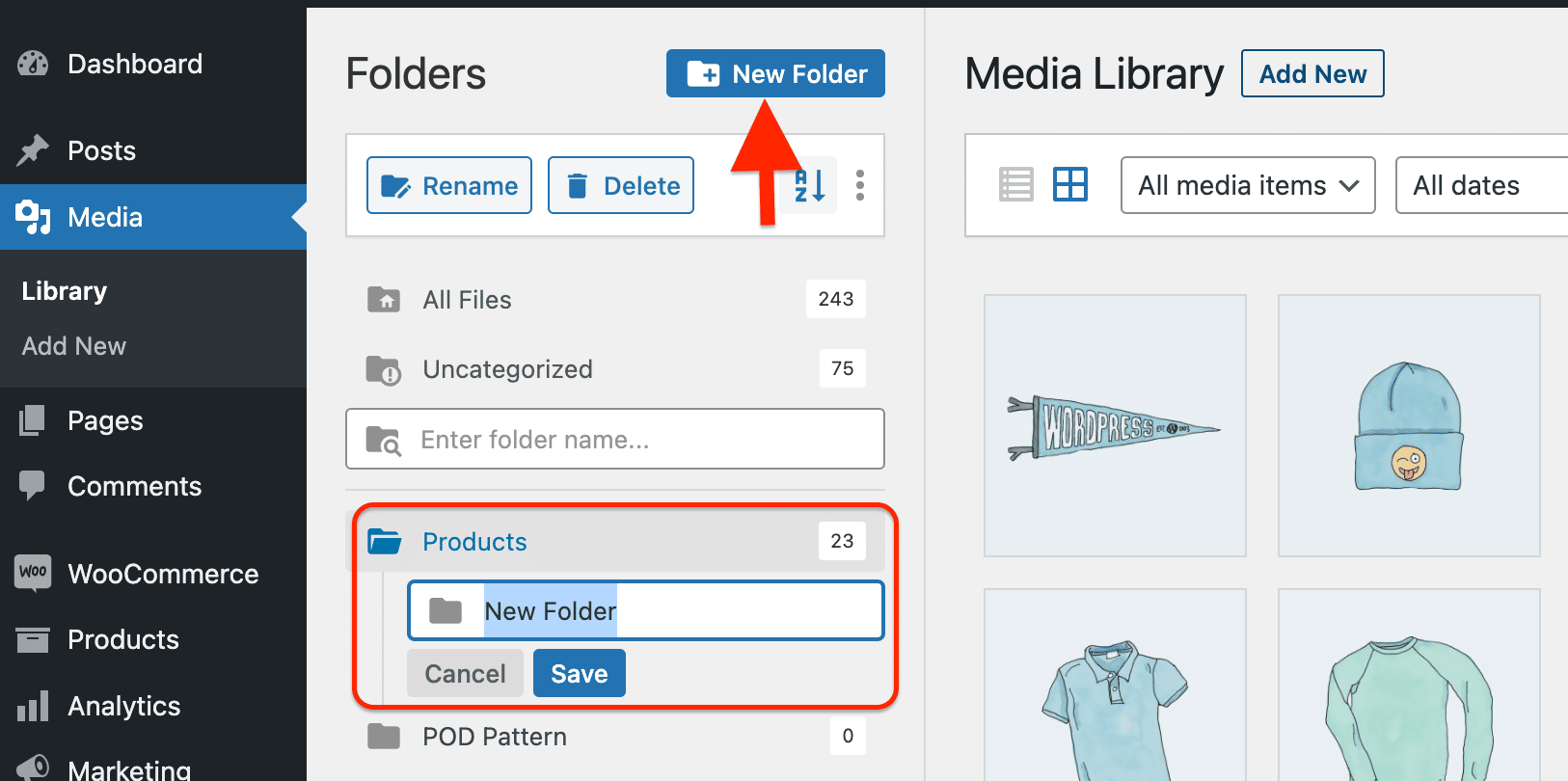This screenshot has height=781, width=1568.
Task: Cancel creating the new folder
Action: pyautogui.click(x=465, y=673)
